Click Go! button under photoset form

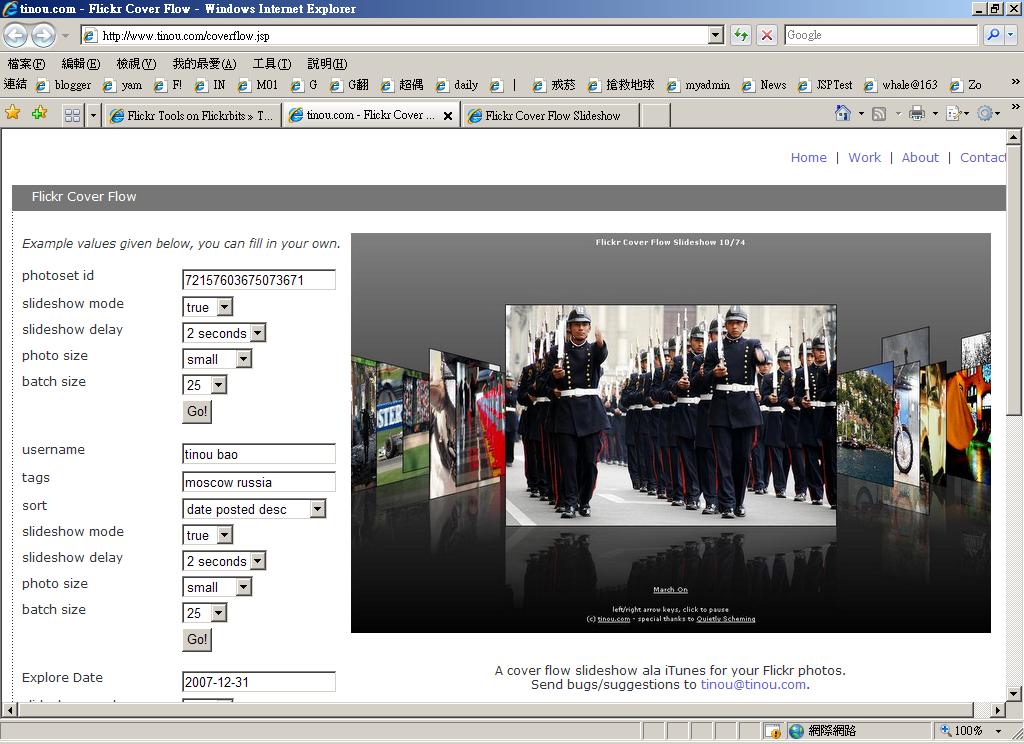tap(197, 412)
